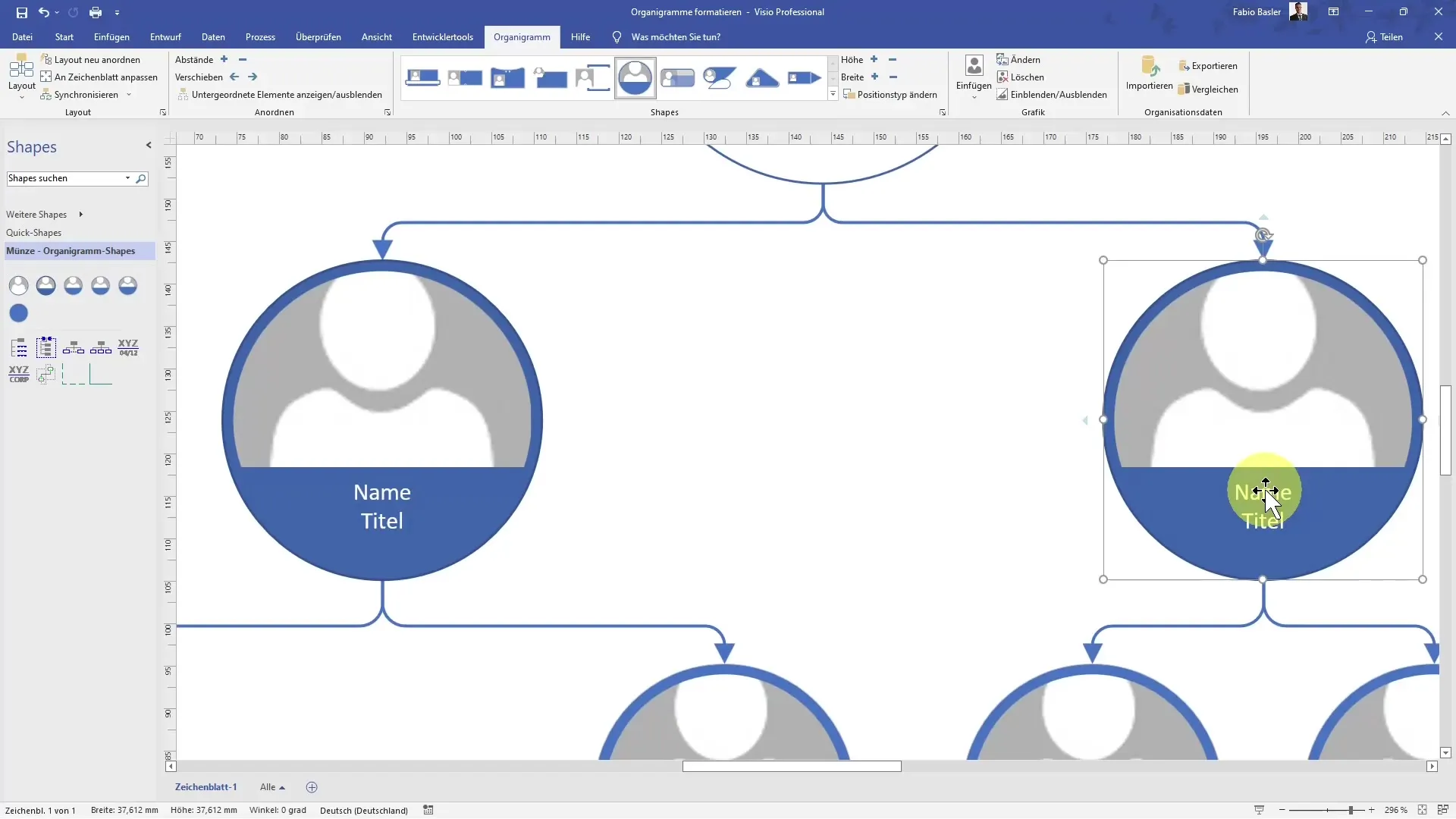Pick the three positions stencil shape
Screen dimensions: 1456x819
coord(101,348)
